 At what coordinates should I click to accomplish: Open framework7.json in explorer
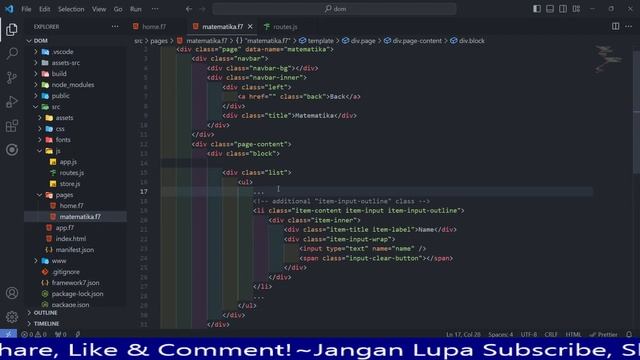click(x=76, y=283)
